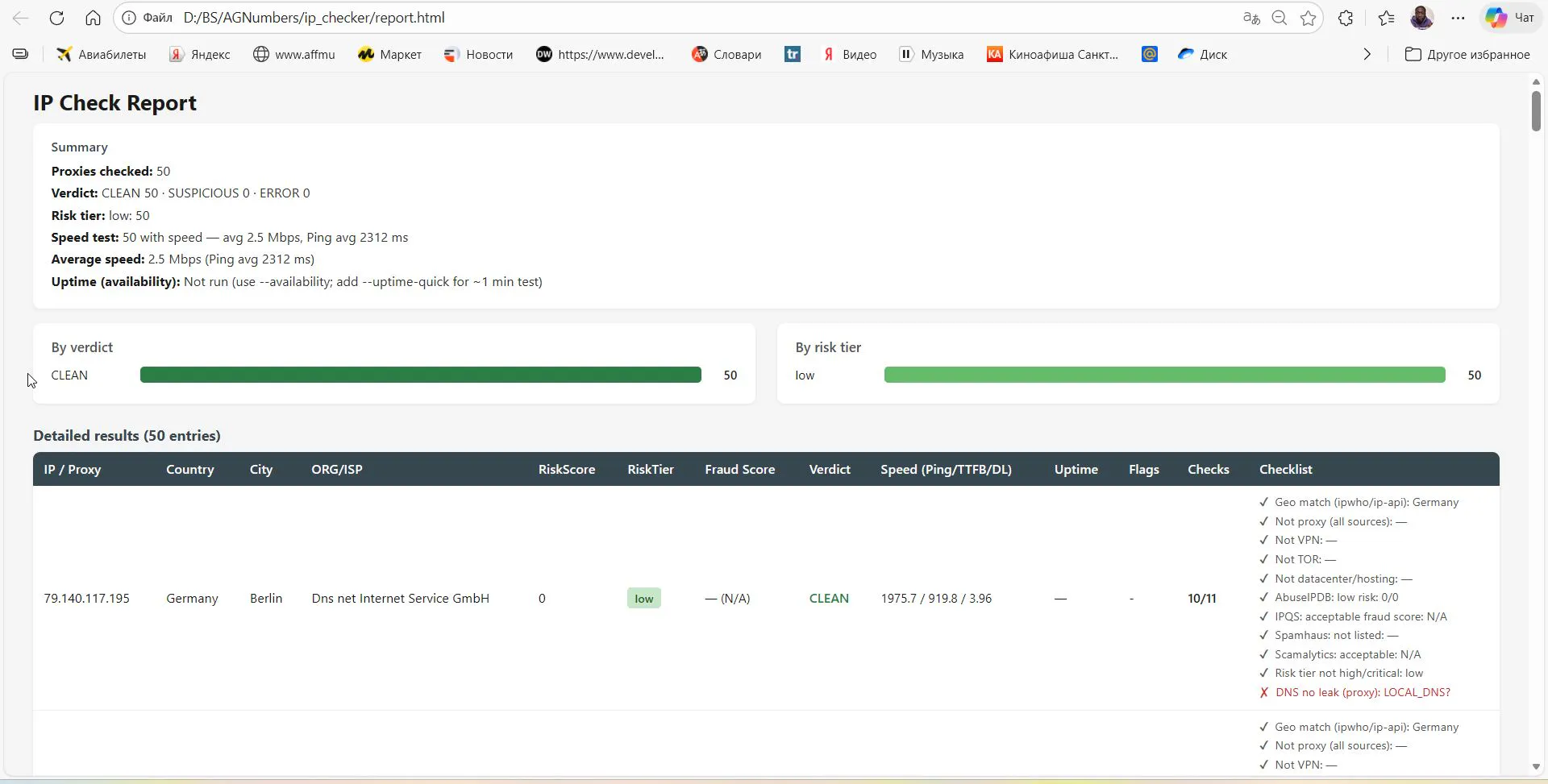Image resolution: width=1548 pixels, height=784 pixels.
Task: View site info icon in address bar
Action: point(129,18)
